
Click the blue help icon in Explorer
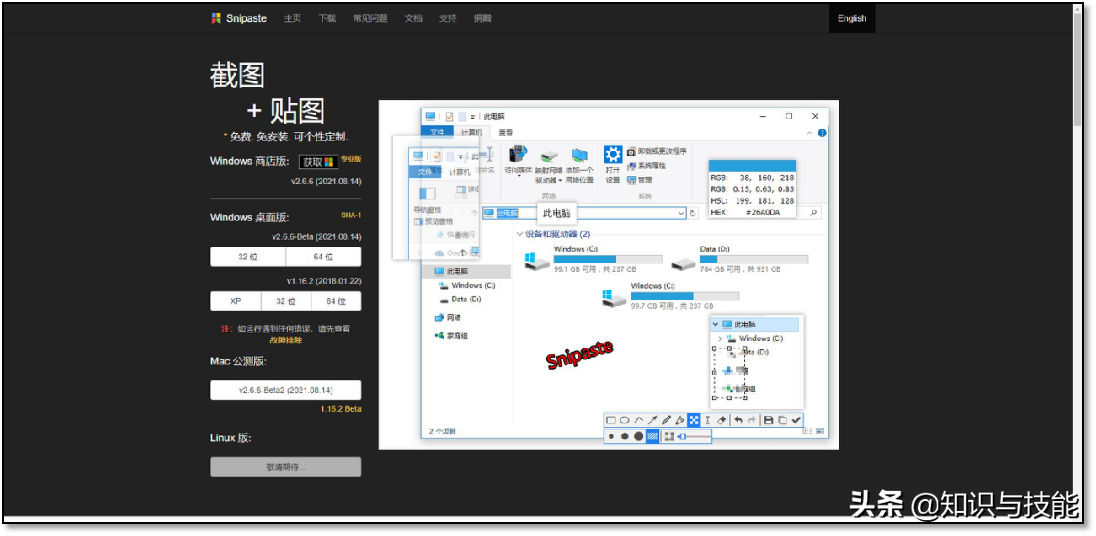click(822, 133)
